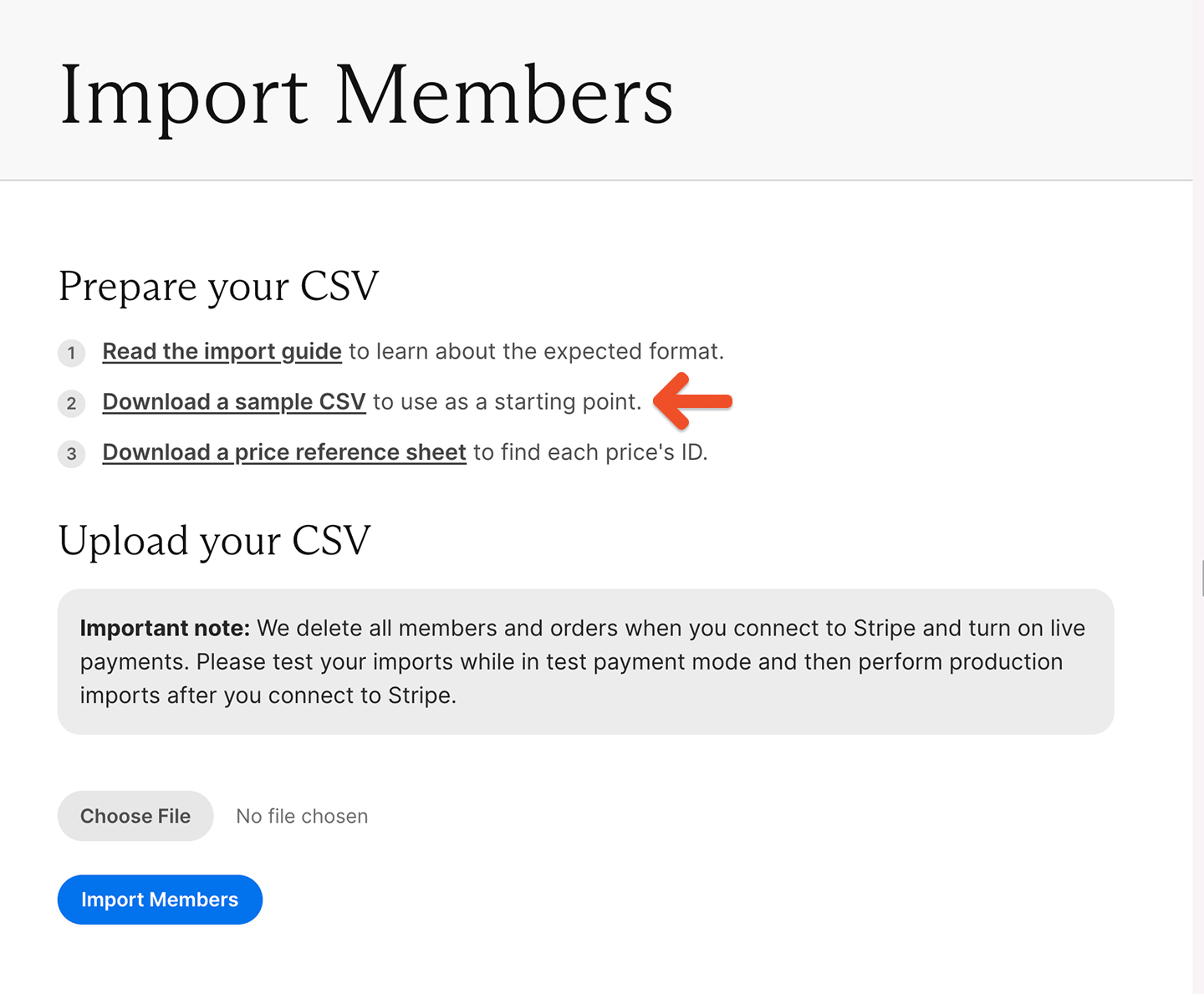Screen dimensions: 1204x994
Task: Click the step 1 numbered circle
Action: (x=71, y=353)
